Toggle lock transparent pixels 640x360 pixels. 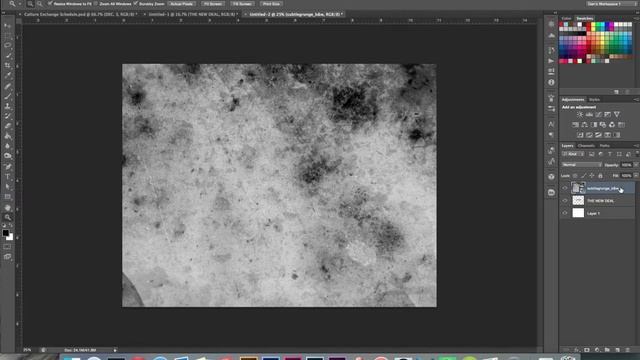pyautogui.click(x=575, y=176)
